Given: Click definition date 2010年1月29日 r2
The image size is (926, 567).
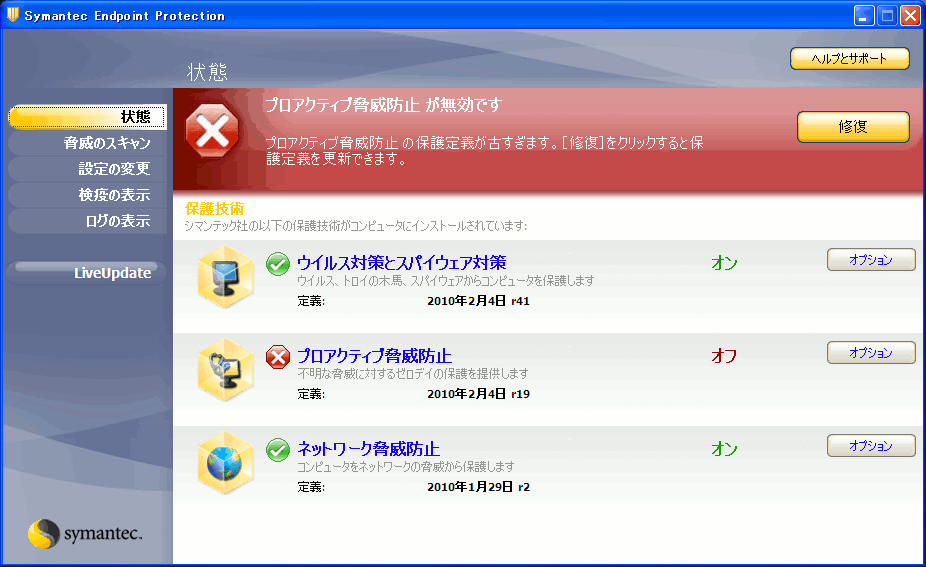Looking at the screenshot, I should 478,487.
